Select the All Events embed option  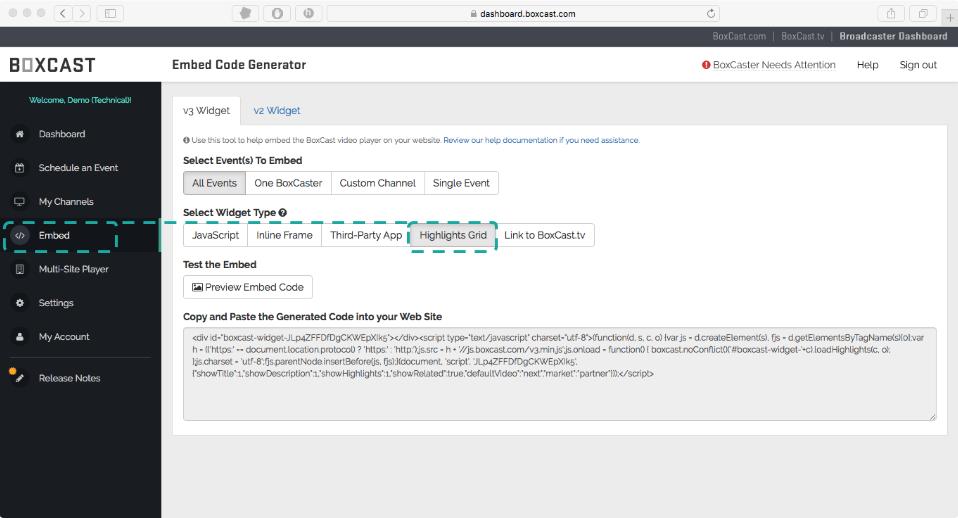(215, 183)
